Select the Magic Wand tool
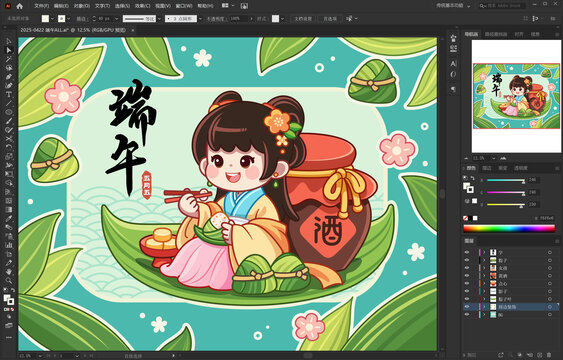The width and height of the screenshot is (563, 360). tap(9, 59)
